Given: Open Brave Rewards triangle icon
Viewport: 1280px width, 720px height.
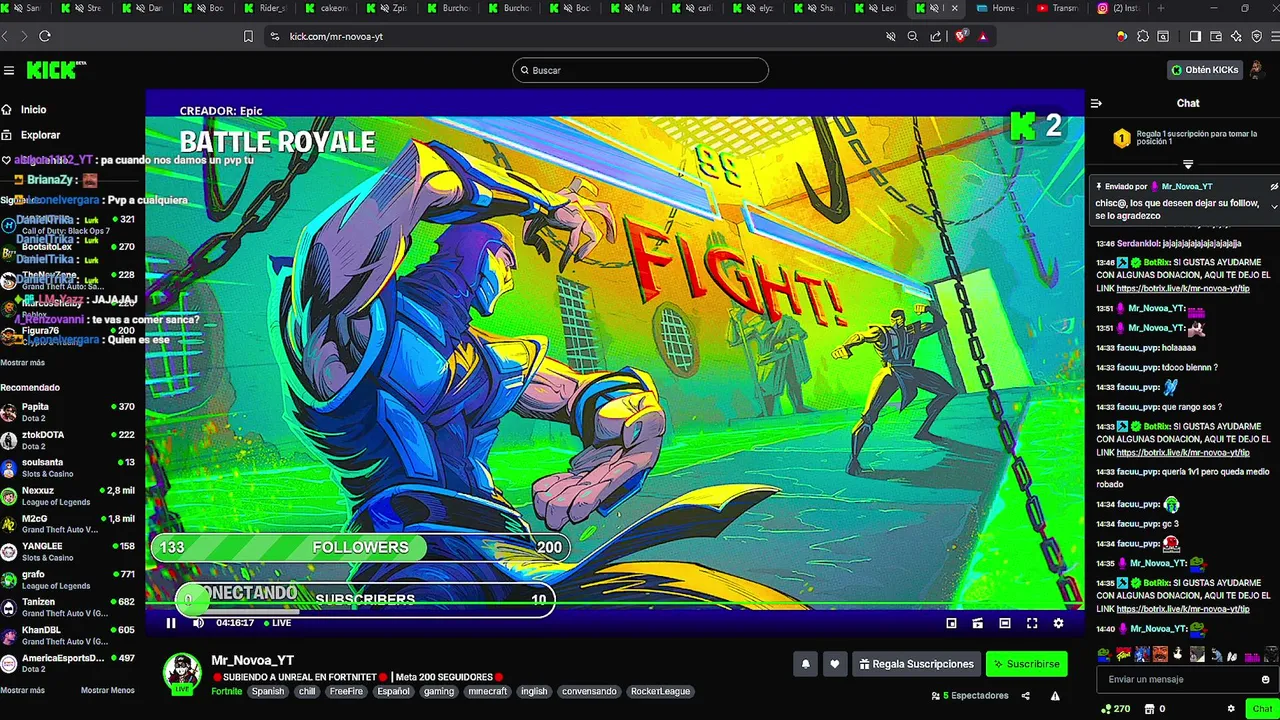Looking at the screenshot, I should coord(983,36).
